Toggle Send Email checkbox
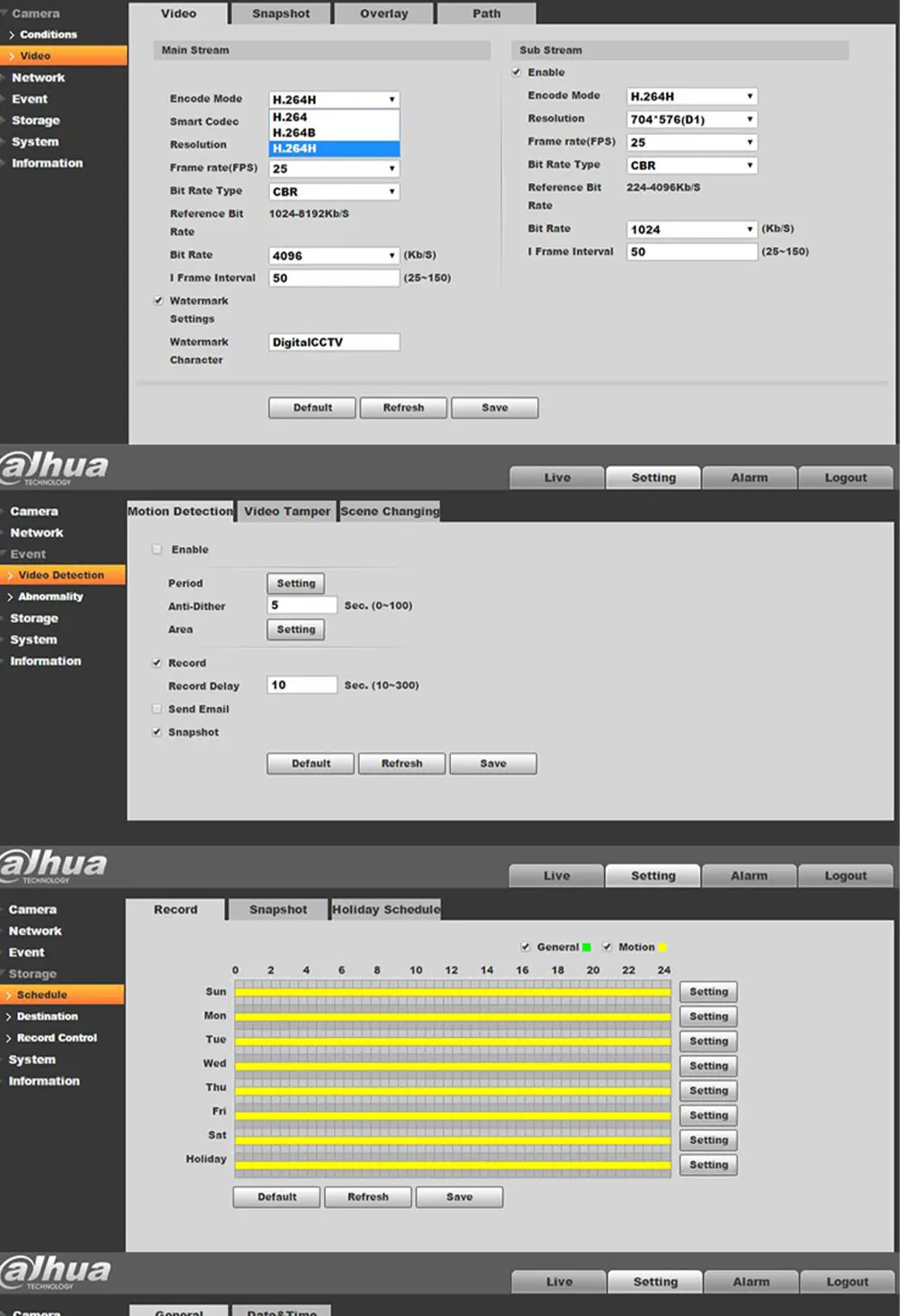 157,709
